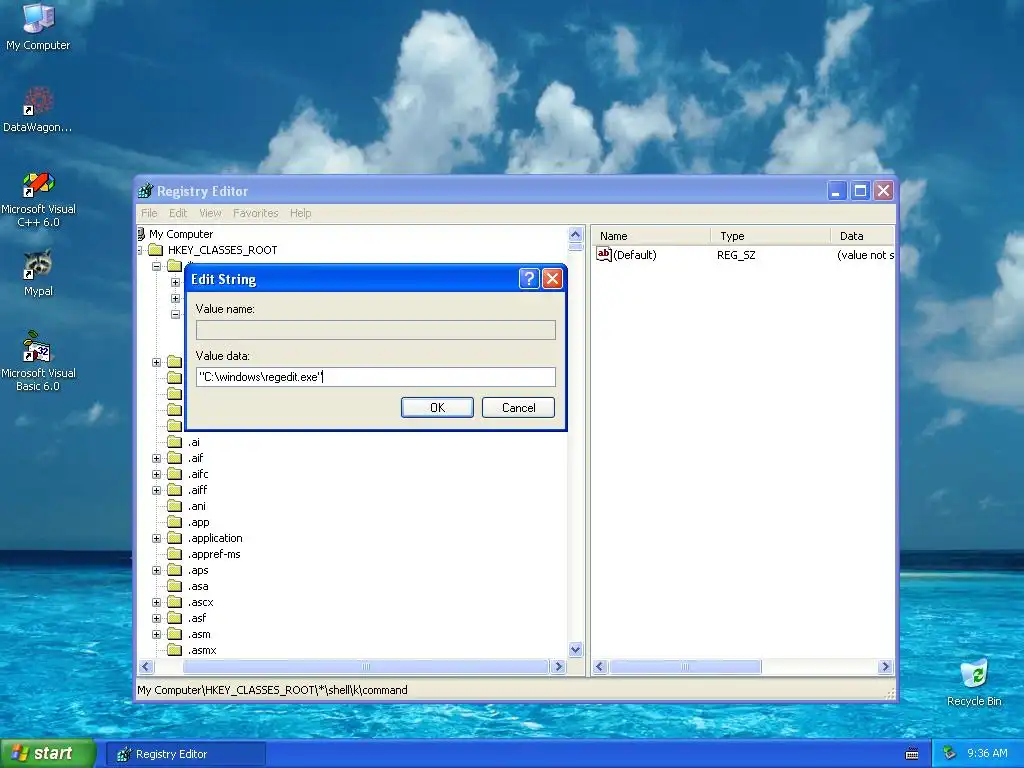Screen dimensions: 1024x768
Task: Open the View menu
Action: [x=210, y=213]
